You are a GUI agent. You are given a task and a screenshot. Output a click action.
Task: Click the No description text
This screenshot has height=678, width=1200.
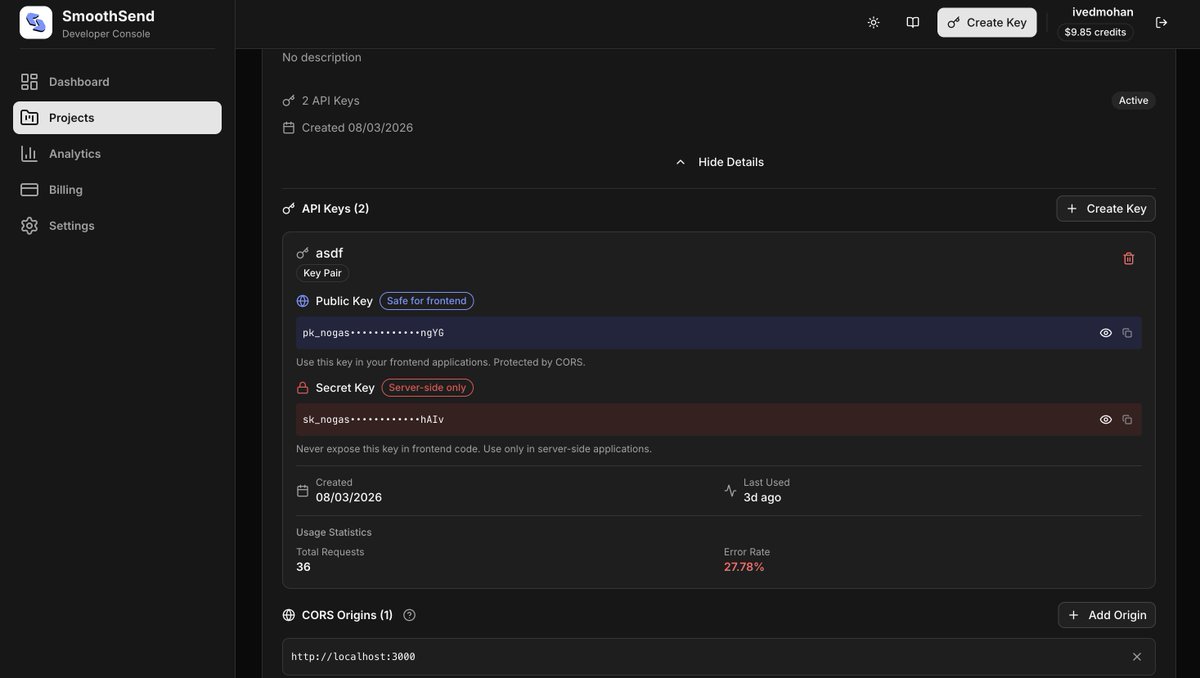coord(322,58)
